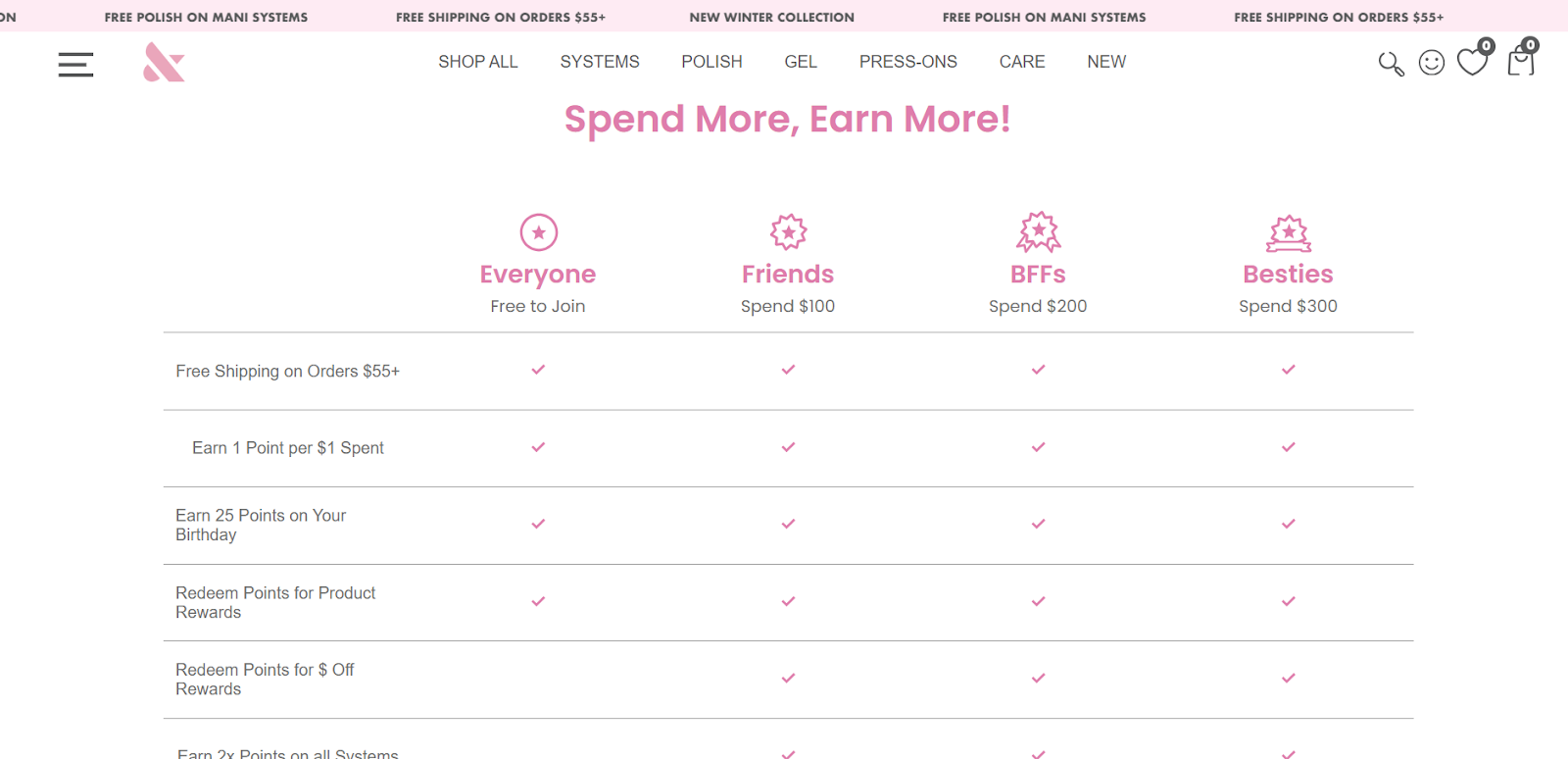The height and width of the screenshot is (759, 1568).
Task: Click the Spend More, Earn More heading
Action: (787, 119)
